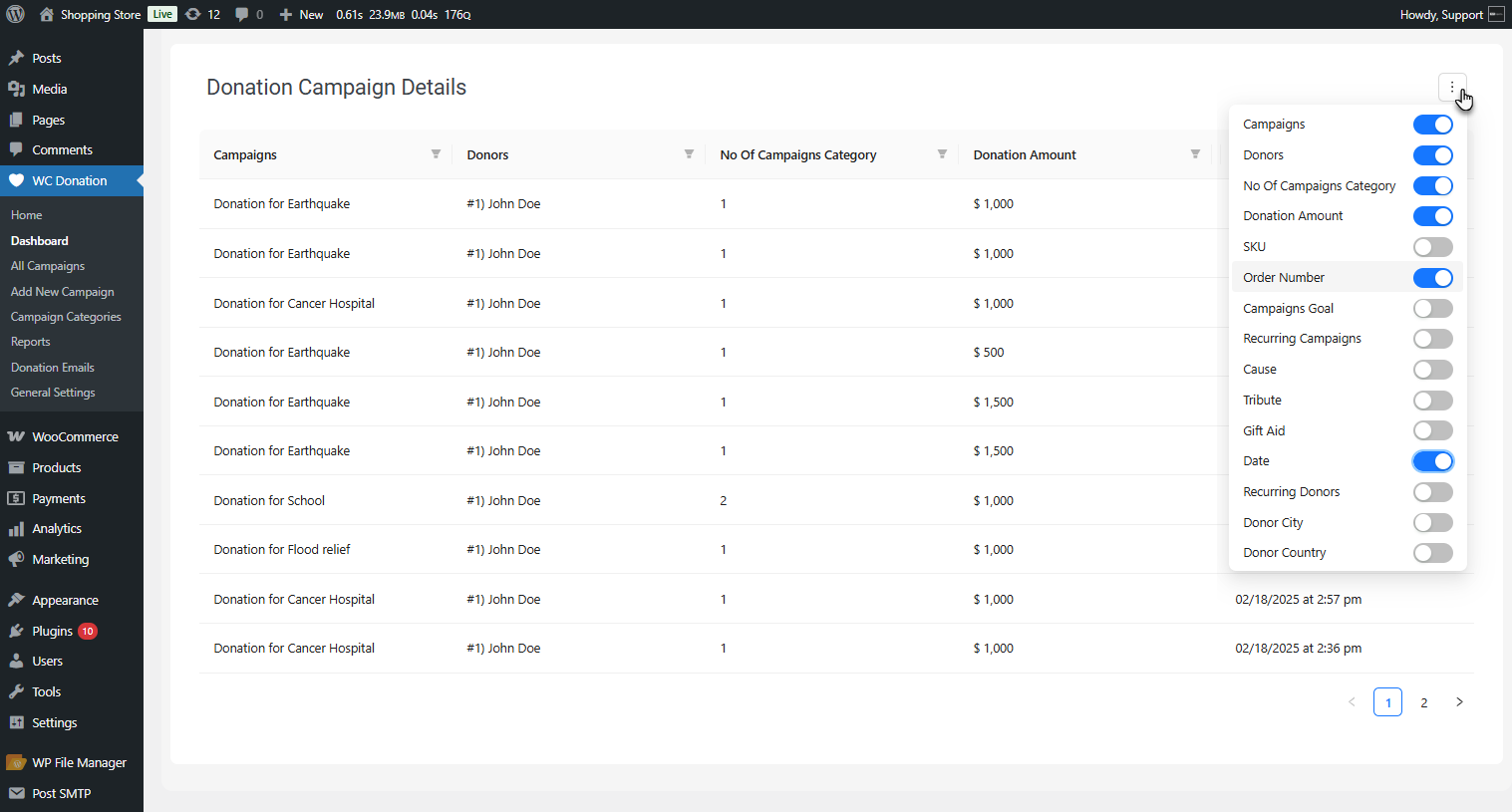Image resolution: width=1512 pixels, height=812 pixels.
Task: Turn on the Gift Aid toggle
Action: tap(1432, 429)
